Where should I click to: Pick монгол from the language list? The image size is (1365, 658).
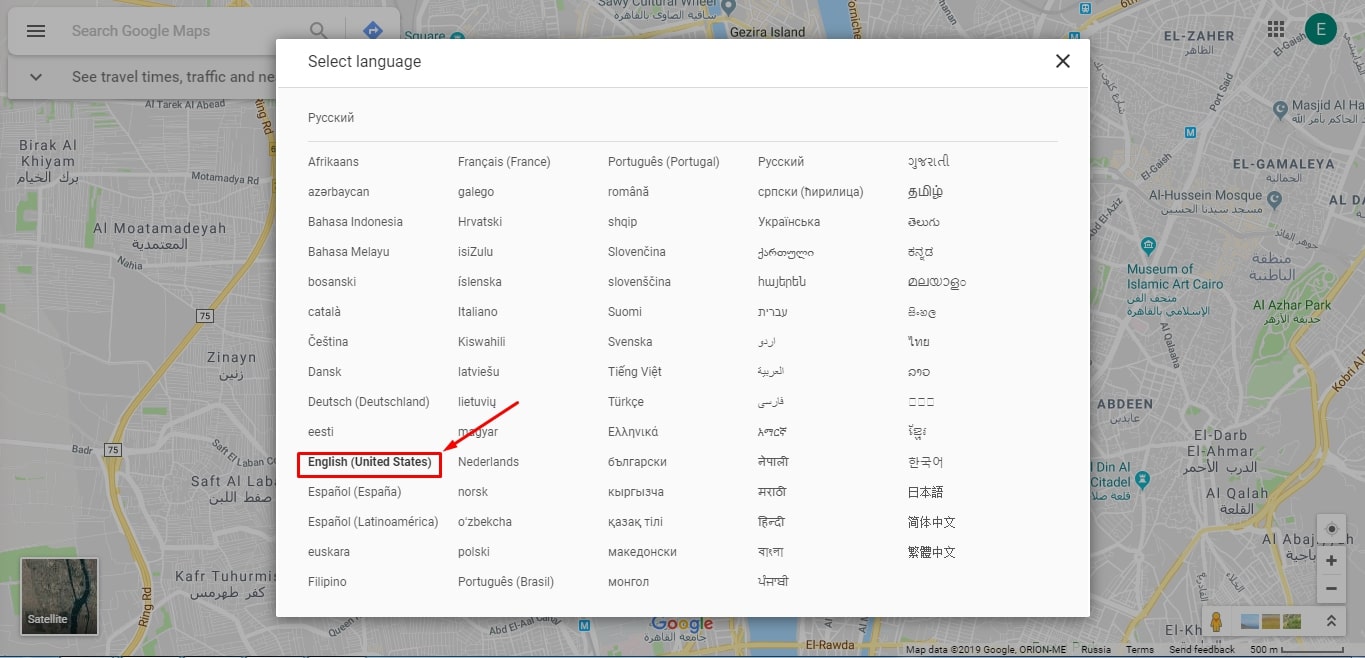pos(628,582)
